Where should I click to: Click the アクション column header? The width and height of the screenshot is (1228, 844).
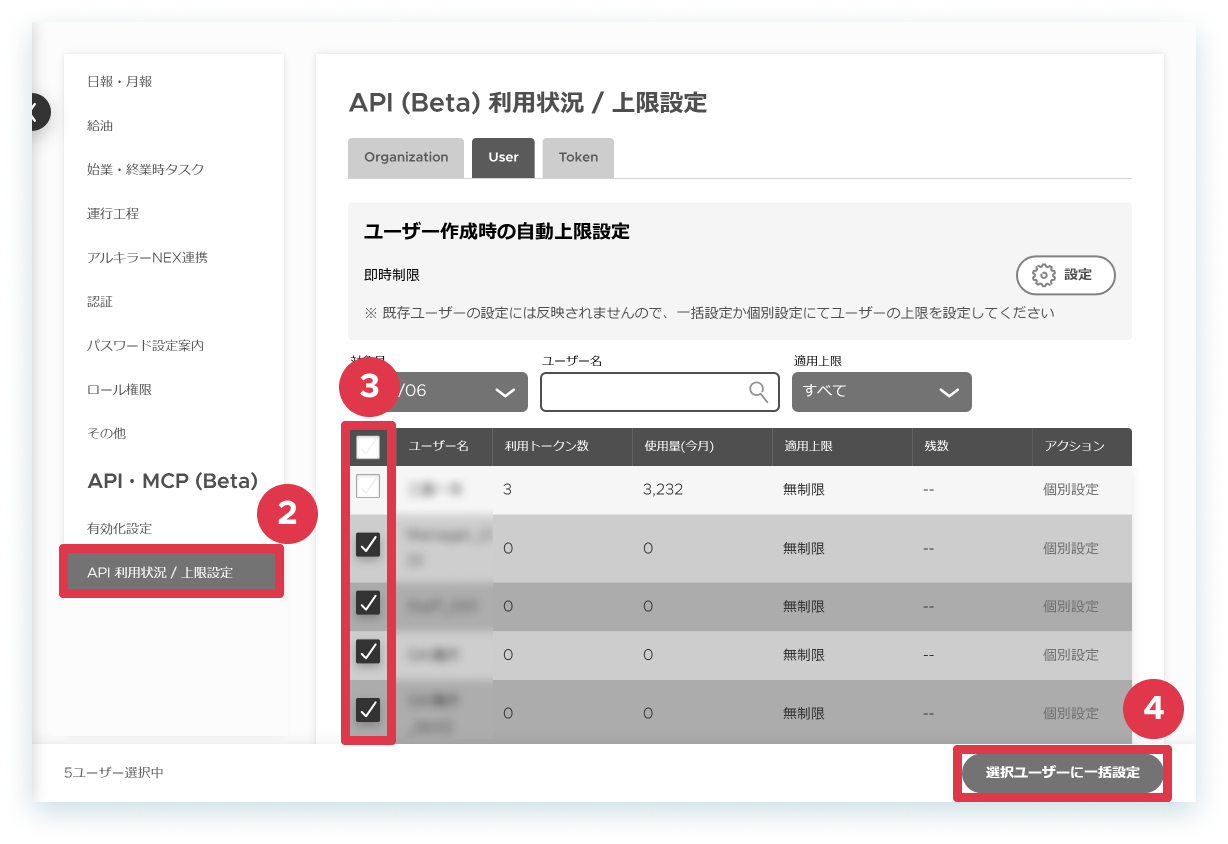click(1074, 446)
